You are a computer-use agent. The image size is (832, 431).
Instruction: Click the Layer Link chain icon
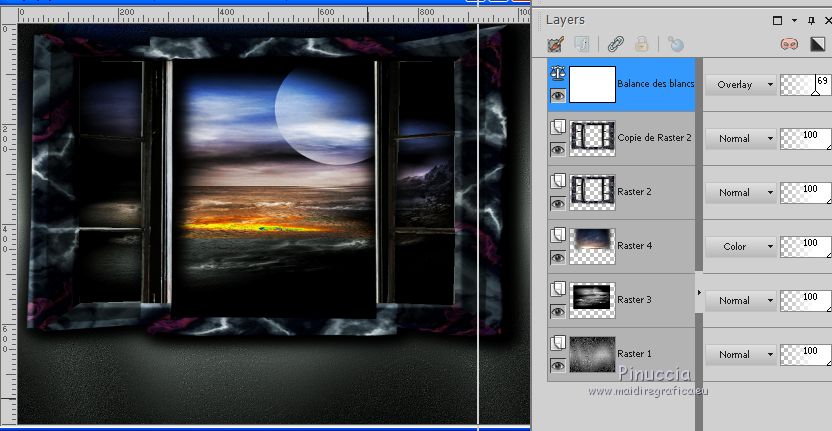[616, 44]
